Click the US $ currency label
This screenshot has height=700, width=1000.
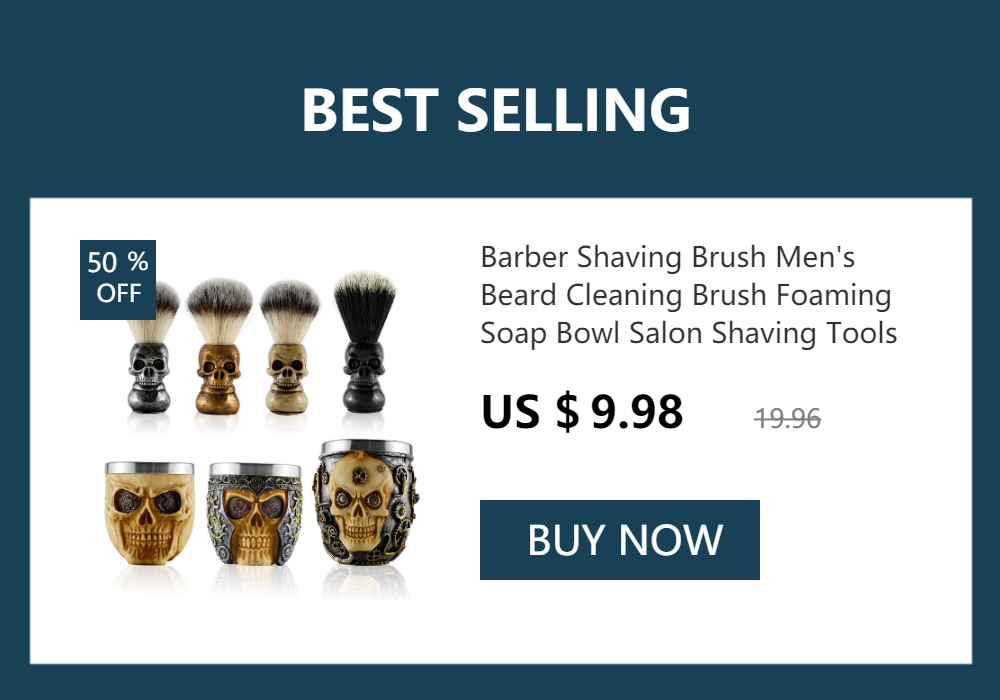(531, 412)
